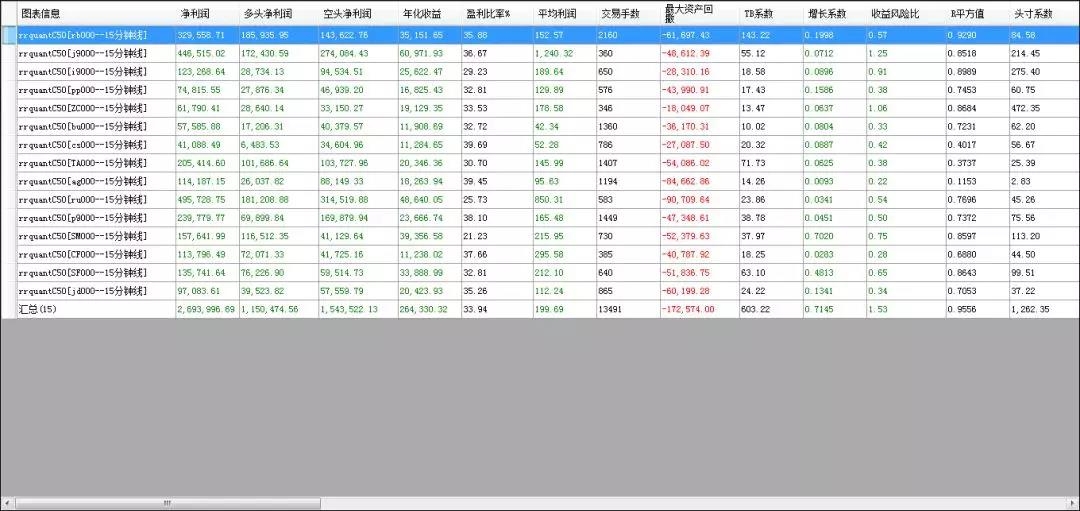Click the 平均利润 column header
The width and height of the screenshot is (1080, 511).
564,13
